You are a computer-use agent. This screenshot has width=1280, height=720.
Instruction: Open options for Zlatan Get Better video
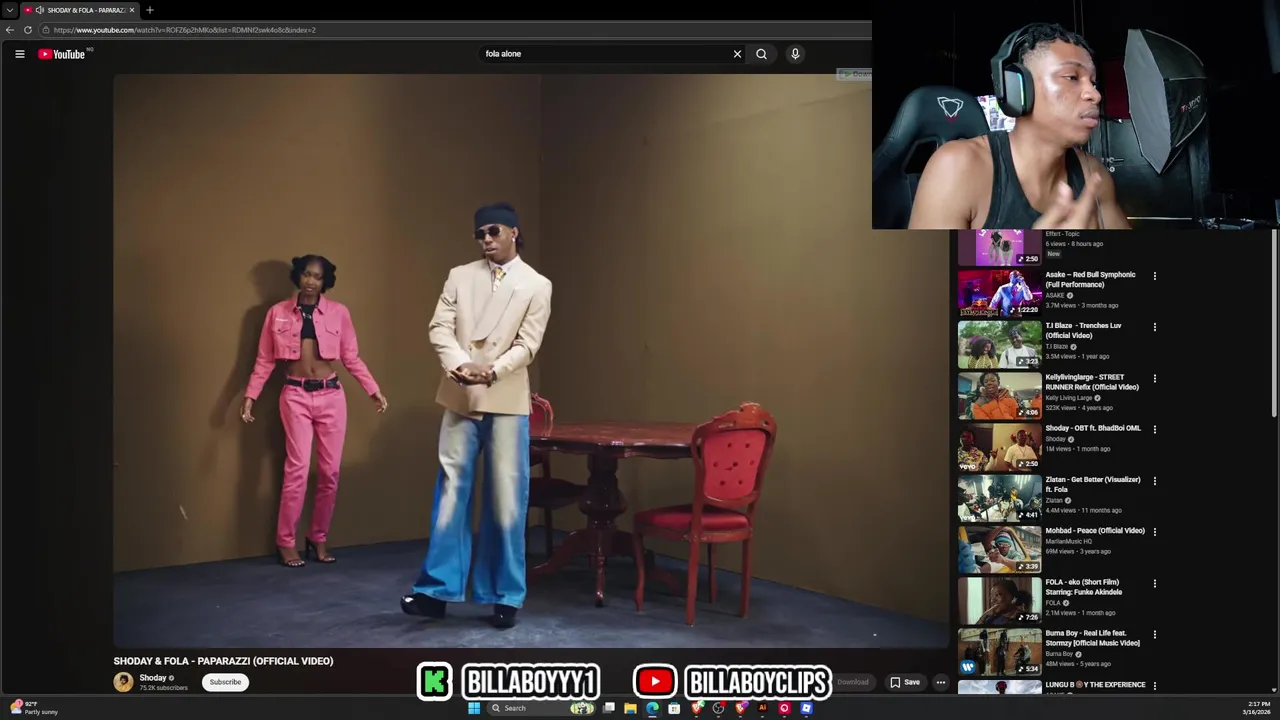[1155, 481]
